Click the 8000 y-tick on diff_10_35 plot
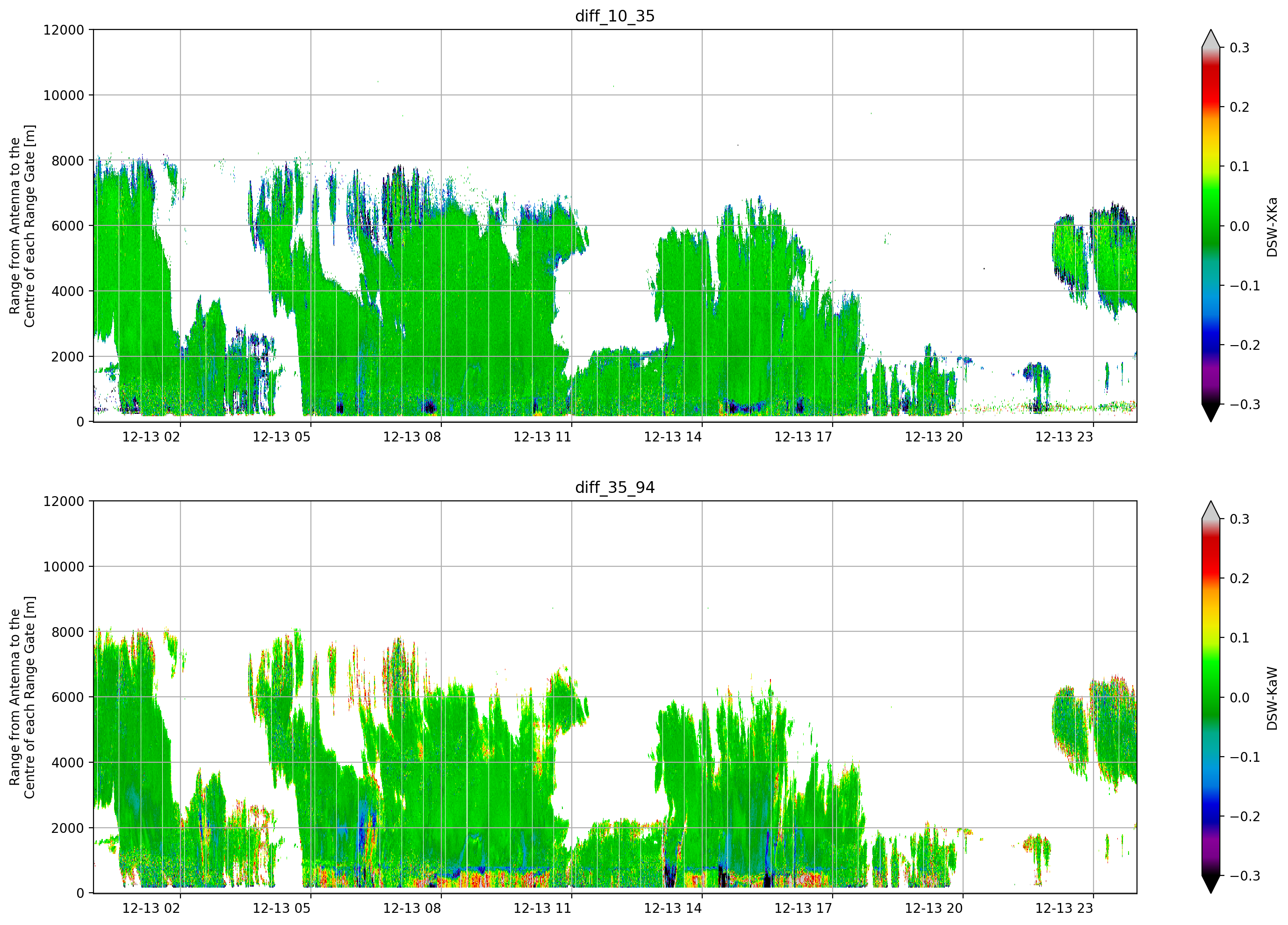The width and height of the screenshot is (1288, 925). [68, 161]
